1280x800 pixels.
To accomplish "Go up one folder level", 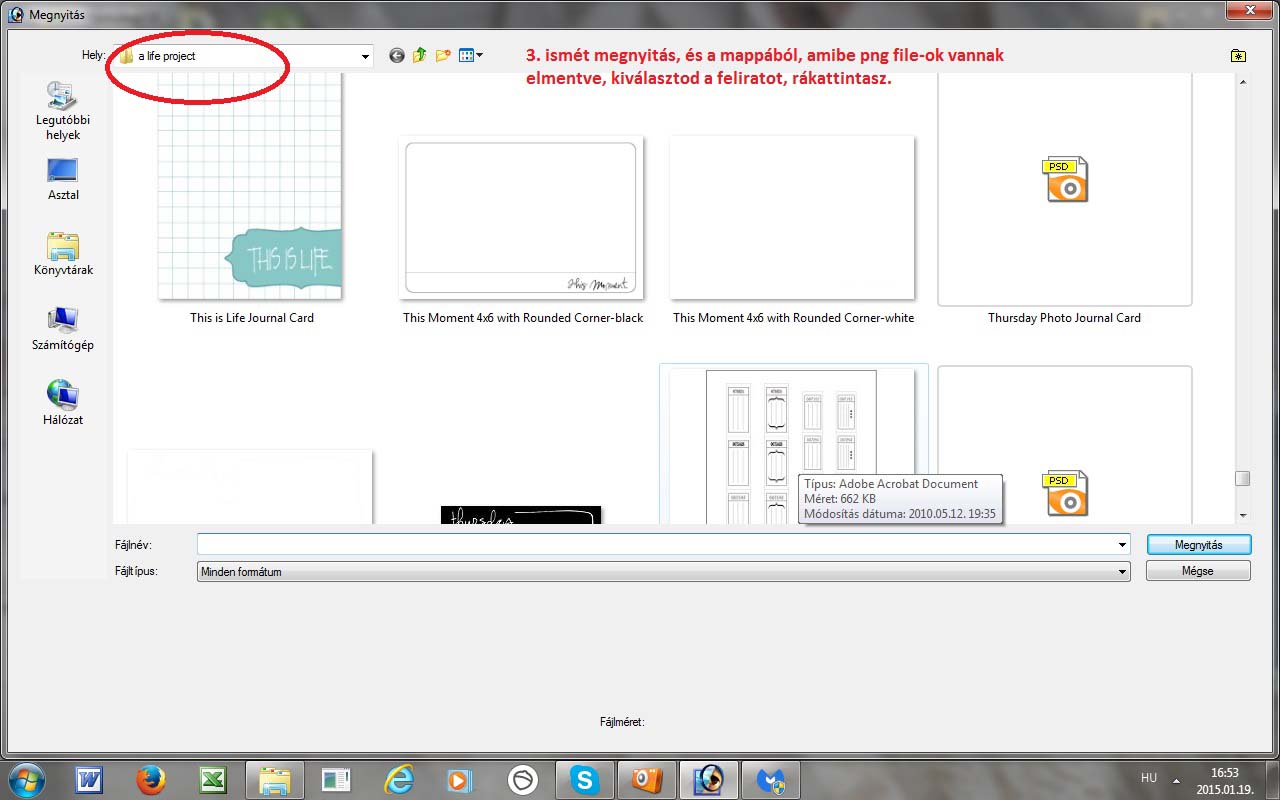I will 420,56.
